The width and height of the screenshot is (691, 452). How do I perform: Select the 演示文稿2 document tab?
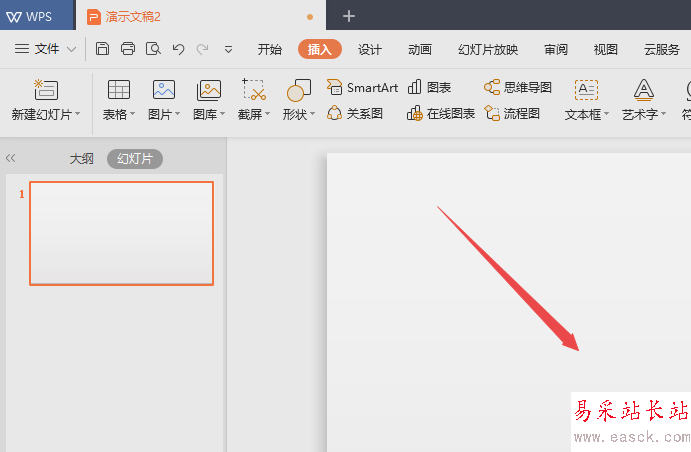(201, 17)
